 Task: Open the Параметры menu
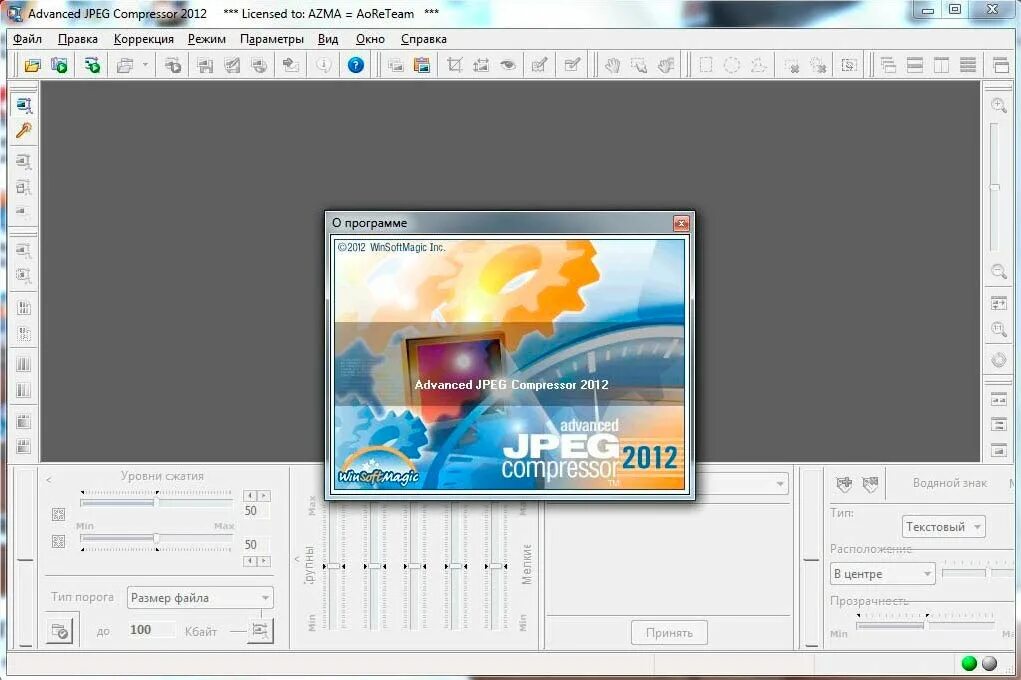coord(272,39)
